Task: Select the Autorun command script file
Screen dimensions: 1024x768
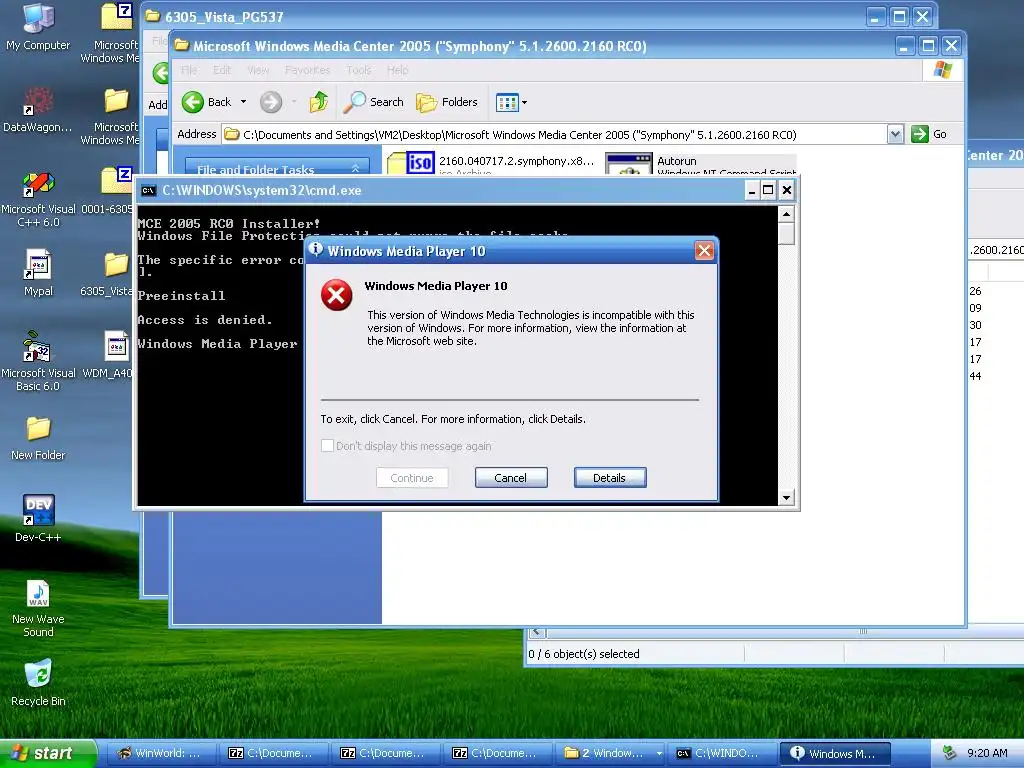Action: pos(700,163)
